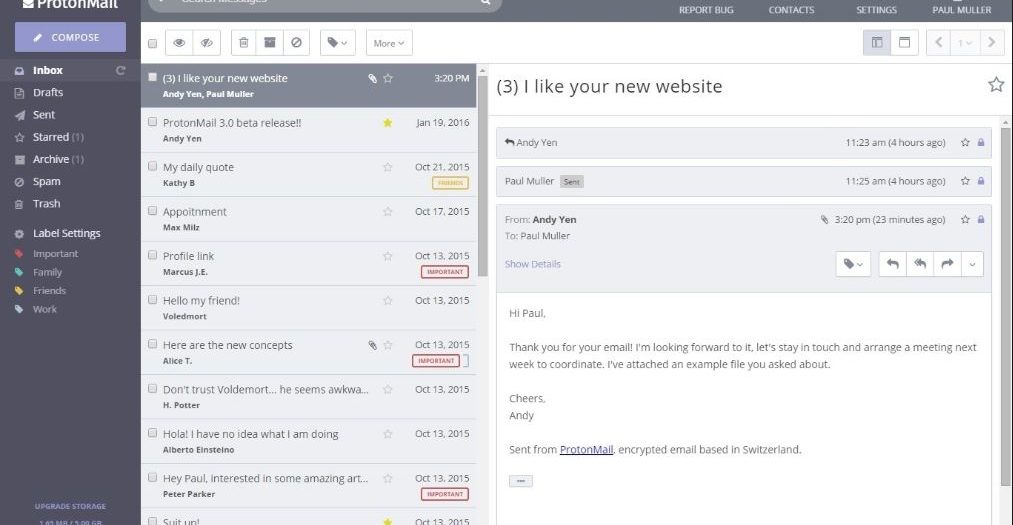Reply to Andy Yen's message

pyautogui.click(x=893, y=264)
